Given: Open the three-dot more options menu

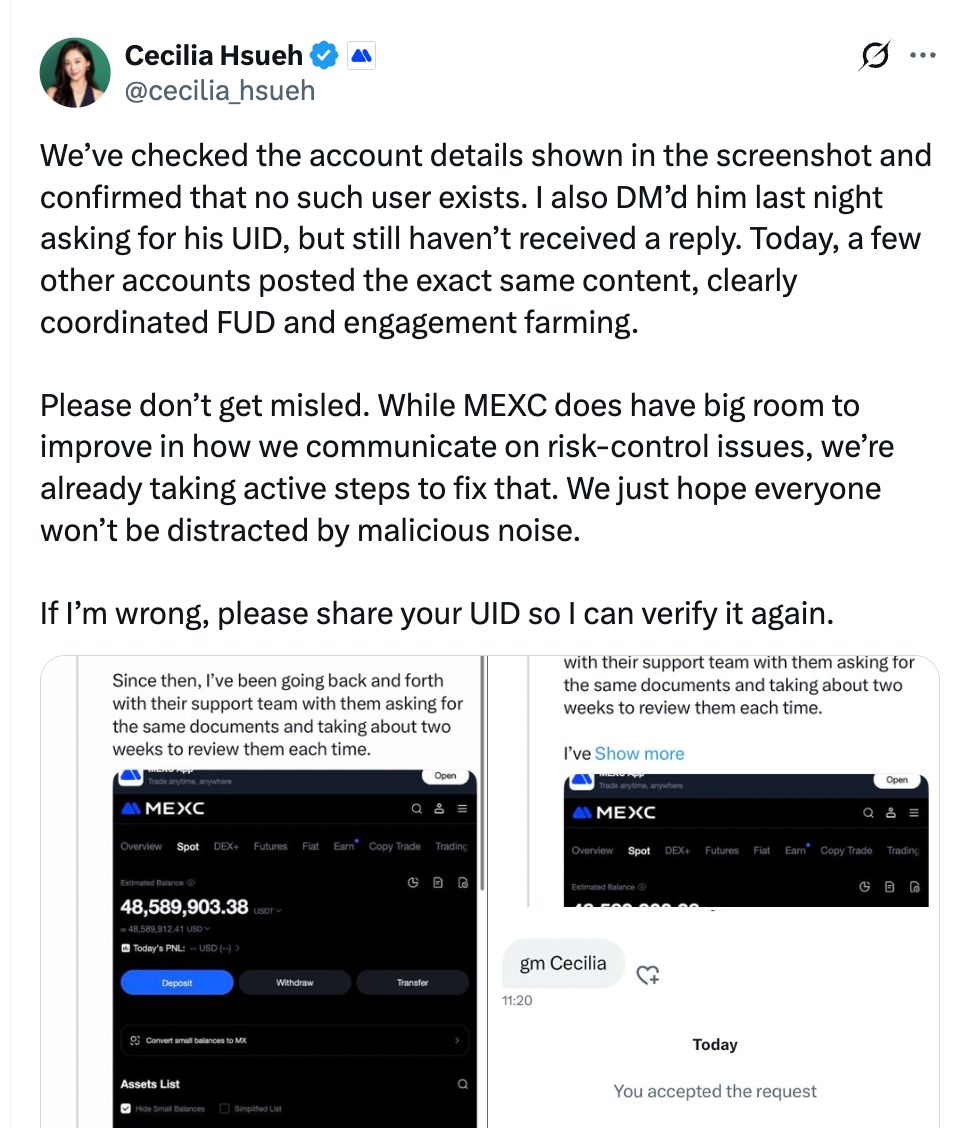Looking at the screenshot, I should [923, 56].
